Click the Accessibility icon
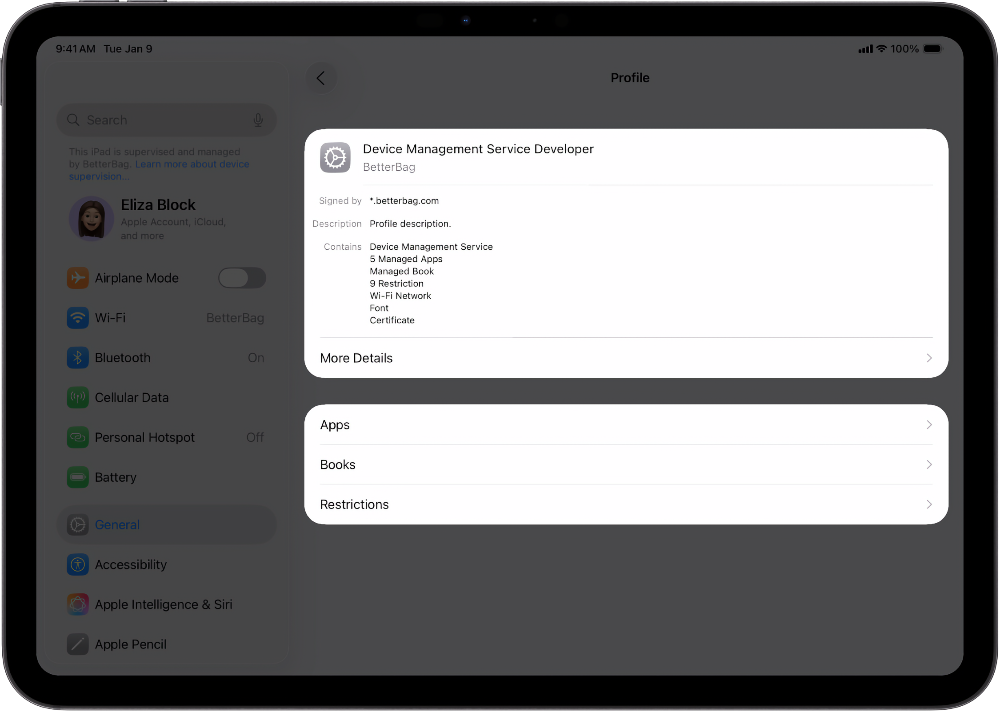 [x=78, y=564]
